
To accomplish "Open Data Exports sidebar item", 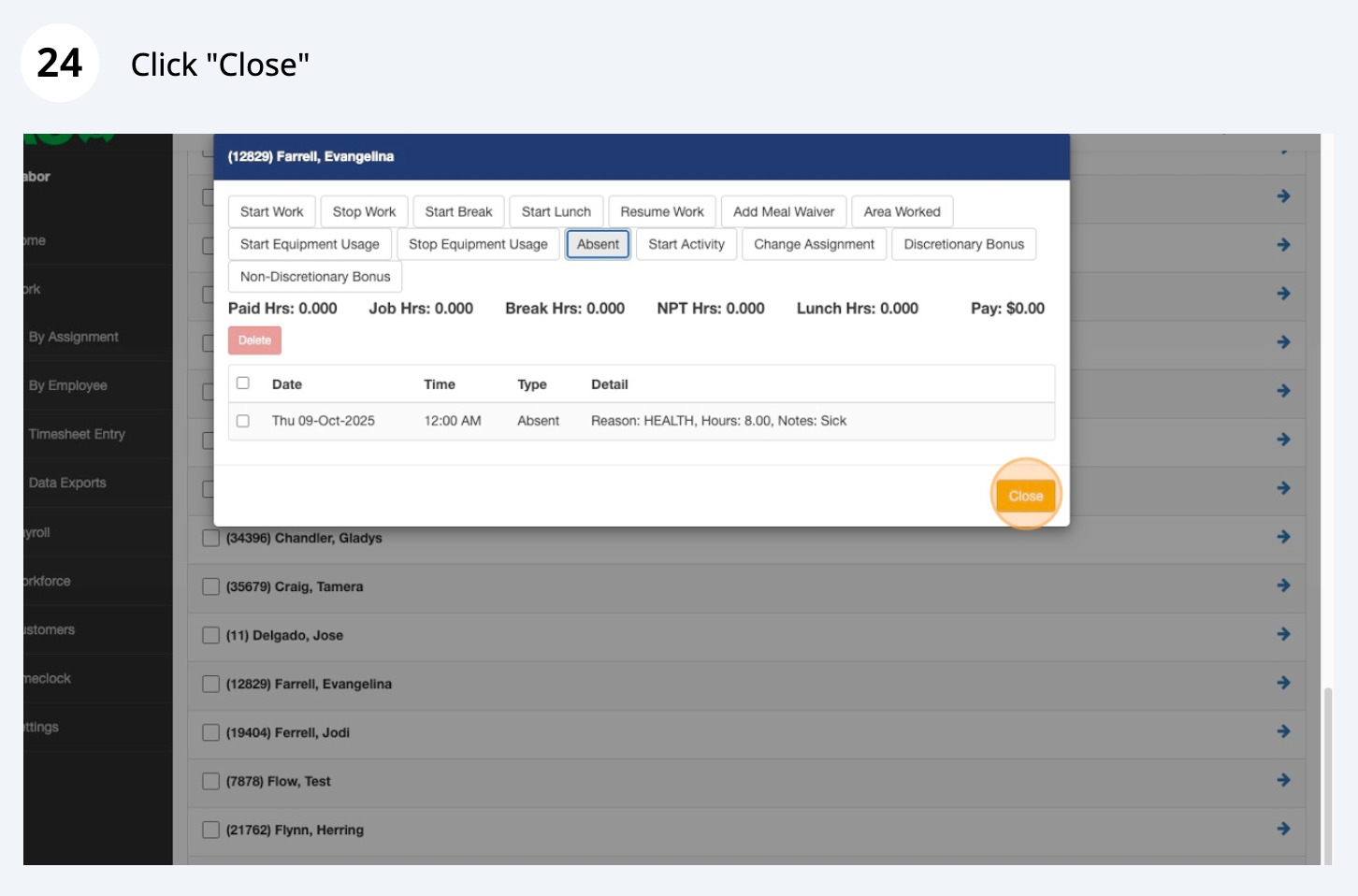I will click(x=67, y=483).
